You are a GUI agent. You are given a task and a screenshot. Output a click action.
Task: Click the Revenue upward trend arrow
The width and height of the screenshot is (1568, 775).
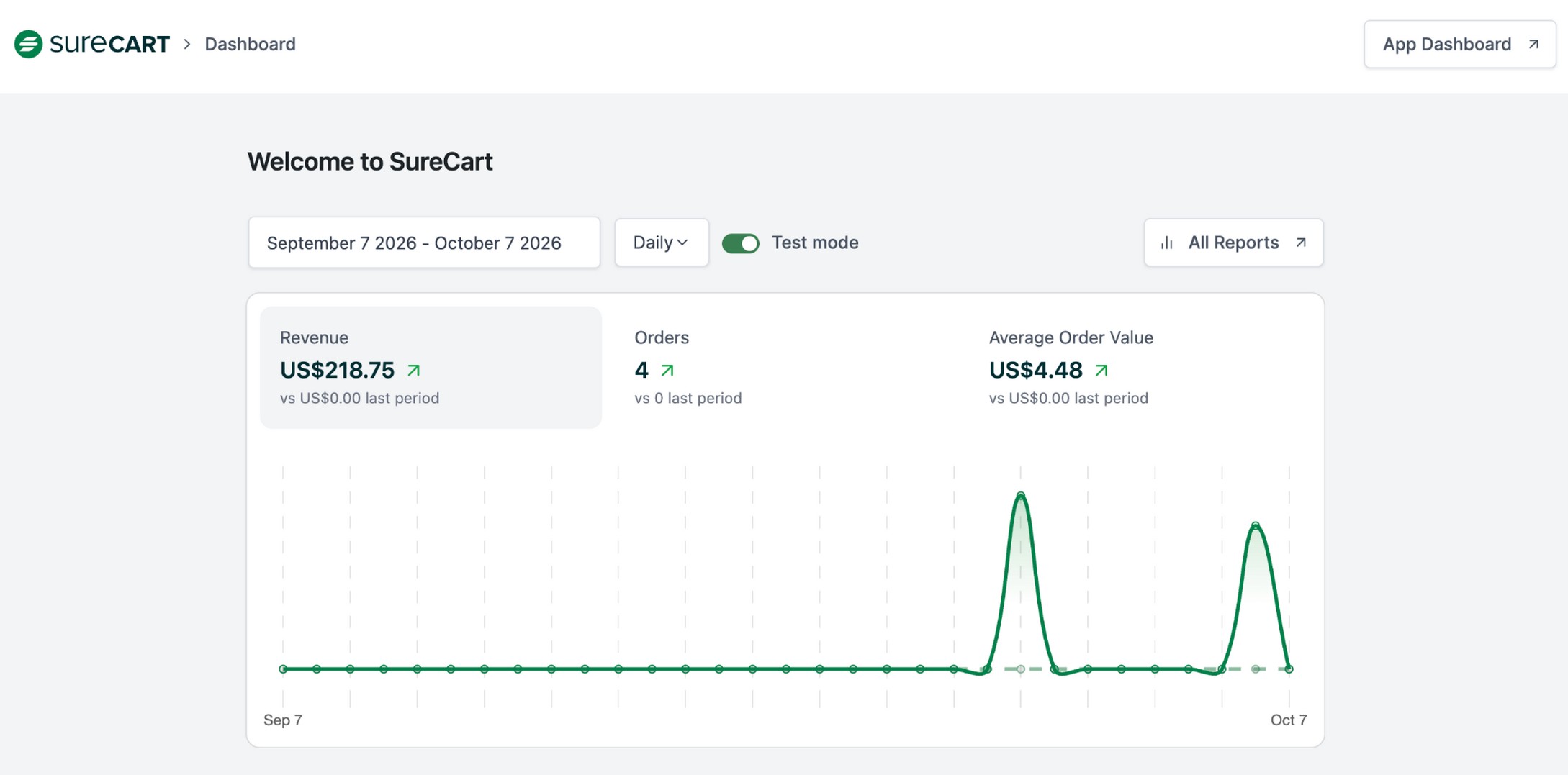pos(414,370)
